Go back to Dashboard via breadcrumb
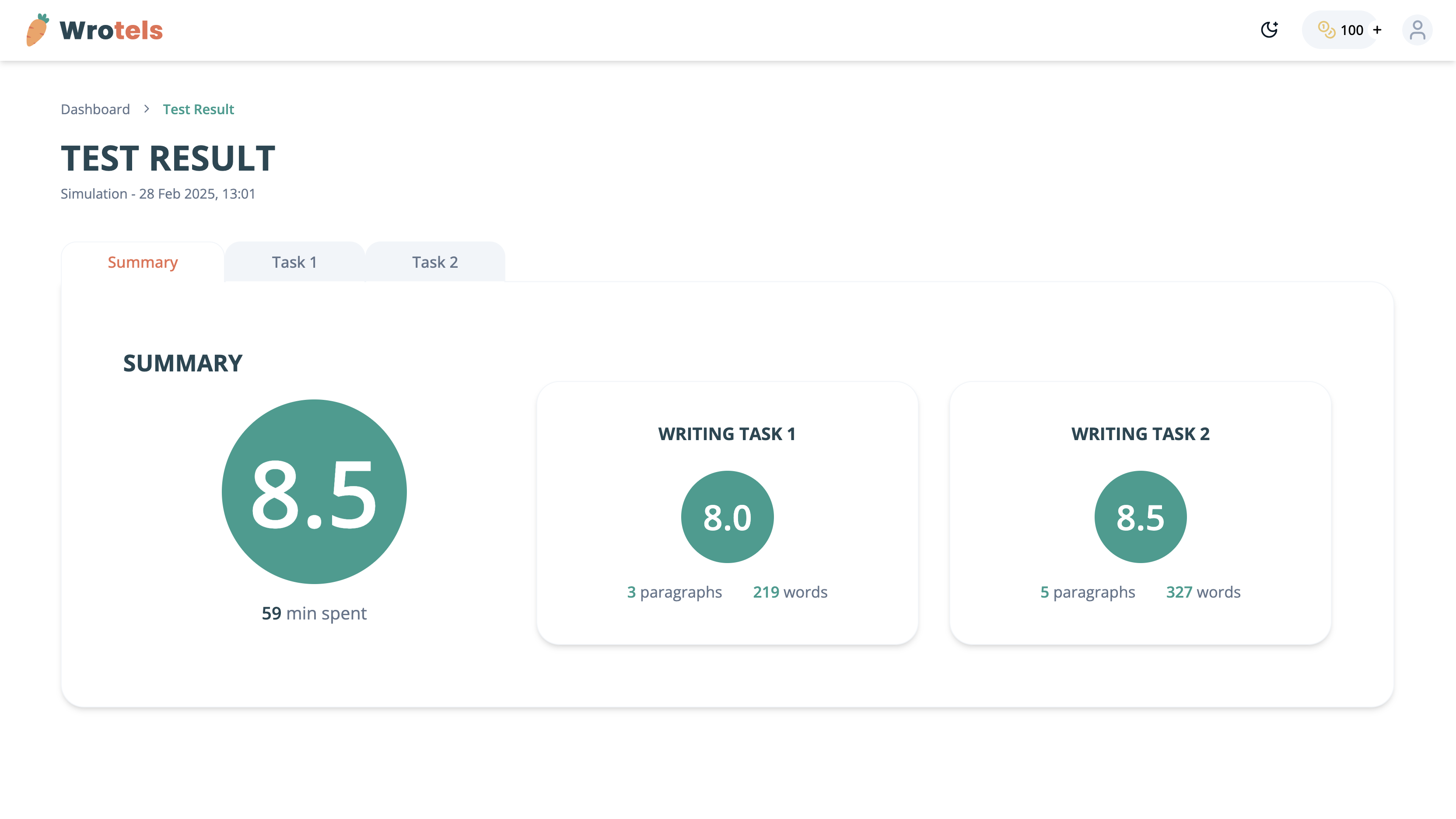Screen dimensions: 1456x819 click(95, 109)
